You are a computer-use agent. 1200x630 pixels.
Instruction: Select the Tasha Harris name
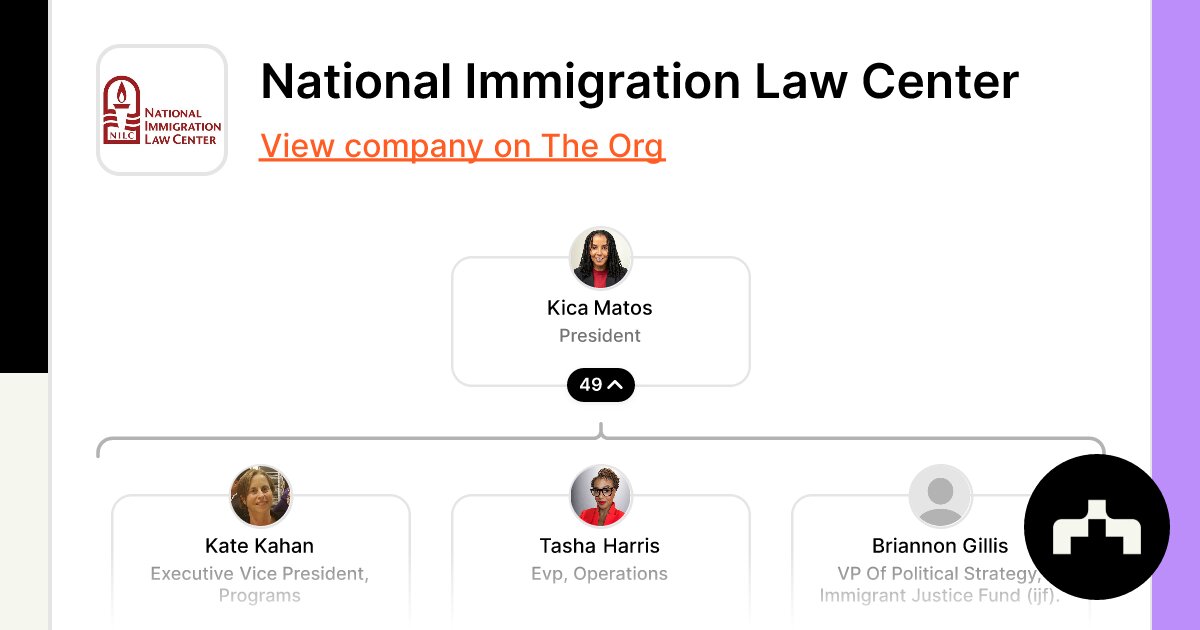(600, 546)
